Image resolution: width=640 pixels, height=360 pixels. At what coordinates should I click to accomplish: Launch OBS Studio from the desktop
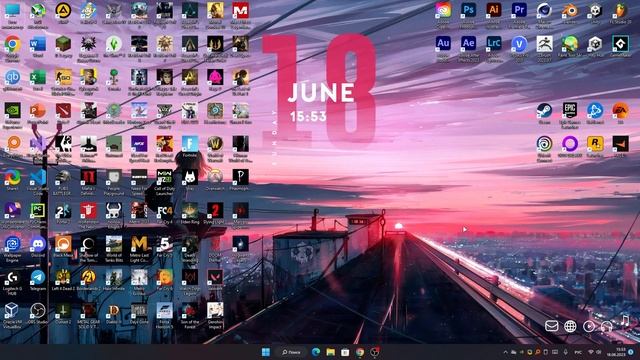(x=38, y=311)
